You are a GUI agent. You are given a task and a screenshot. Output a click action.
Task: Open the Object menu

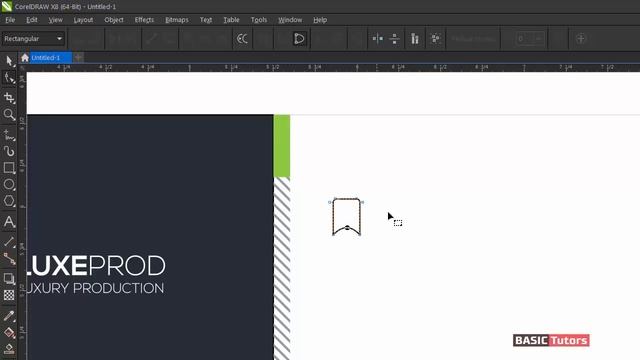(113, 20)
